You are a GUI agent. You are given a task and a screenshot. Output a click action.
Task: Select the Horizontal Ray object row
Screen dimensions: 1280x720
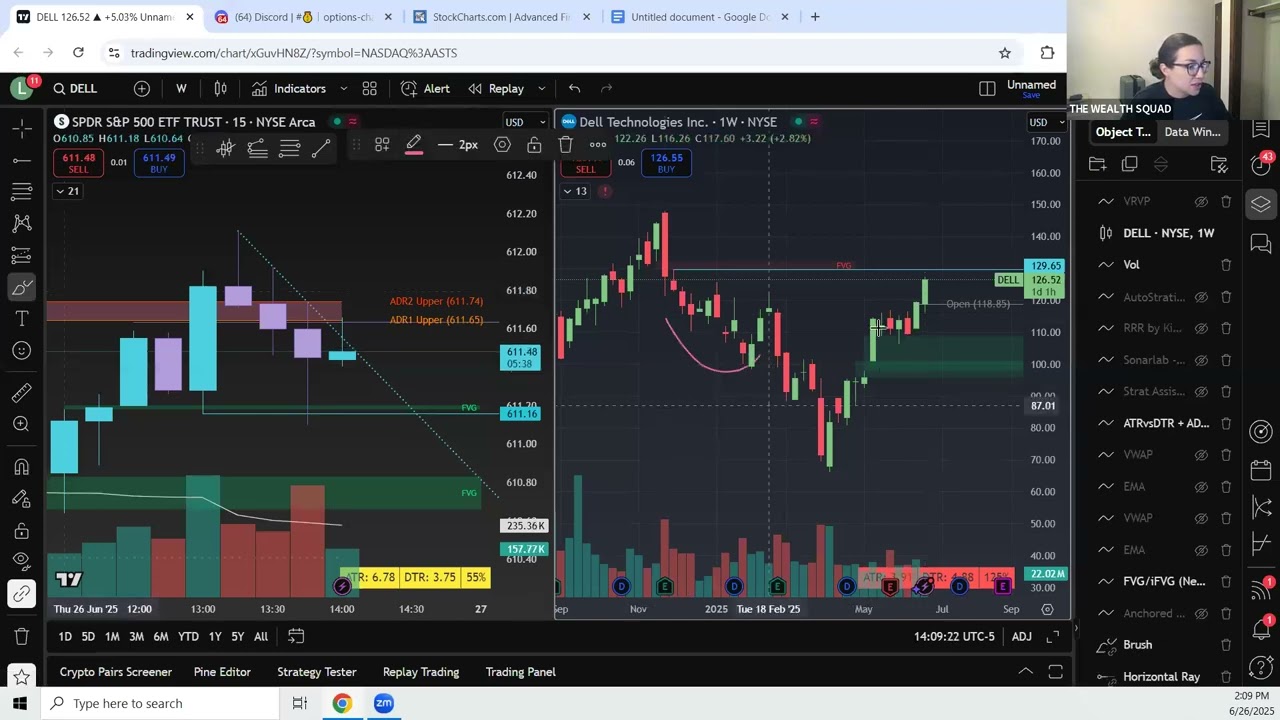[1164, 677]
